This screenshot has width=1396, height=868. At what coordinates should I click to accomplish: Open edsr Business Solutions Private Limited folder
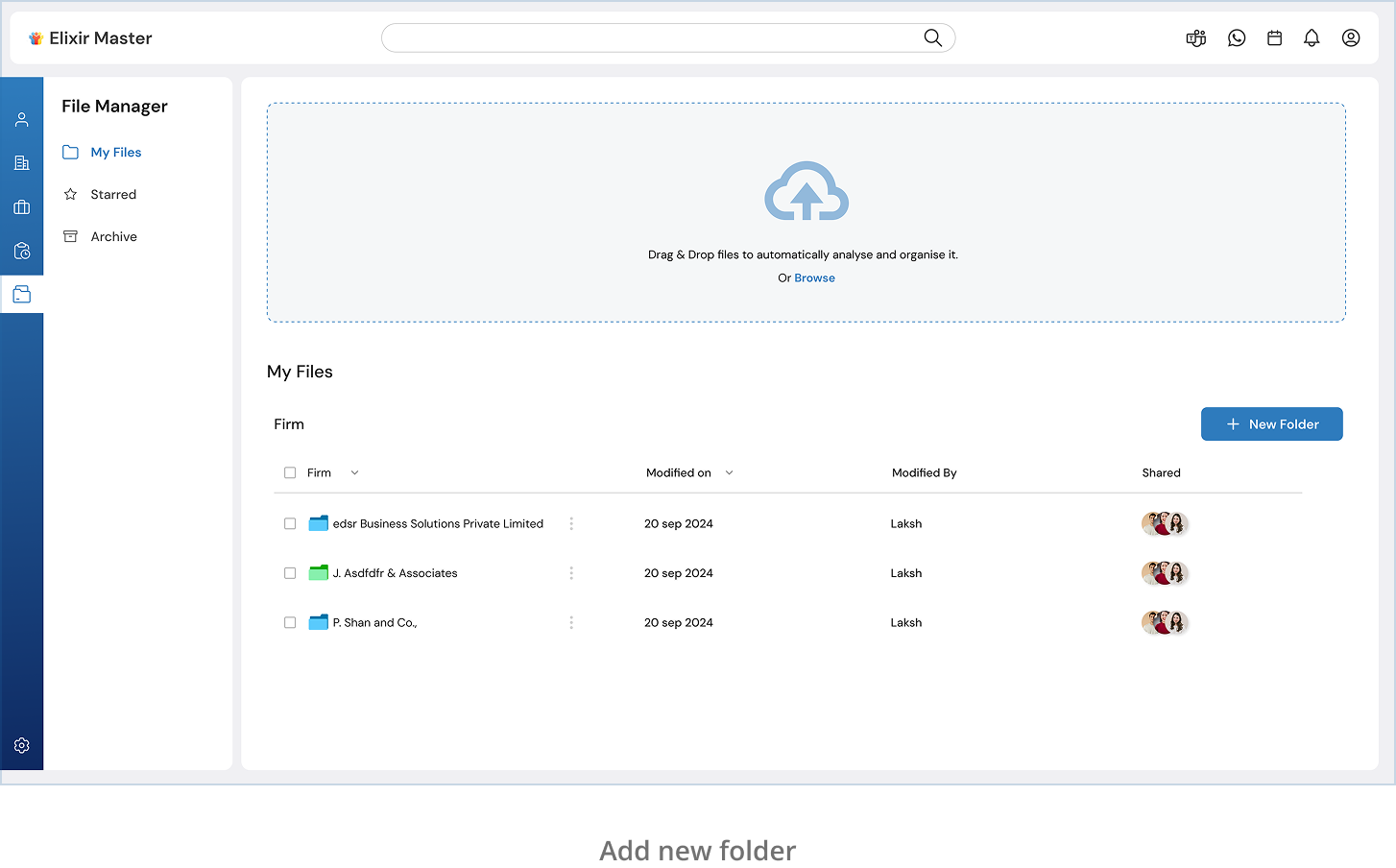[x=438, y=524]
